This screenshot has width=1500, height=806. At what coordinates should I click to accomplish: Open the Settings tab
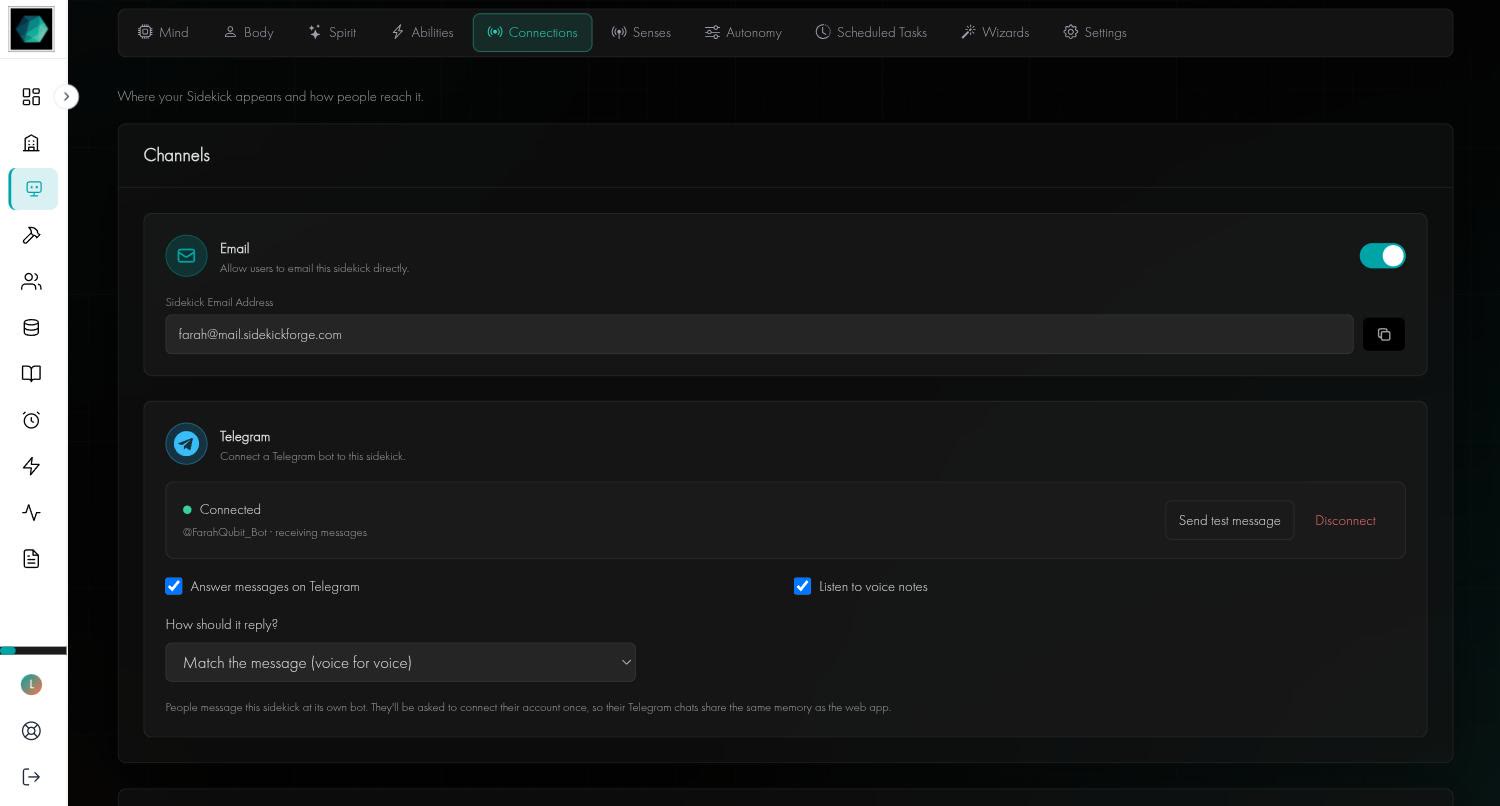(x=1095, y=32)
